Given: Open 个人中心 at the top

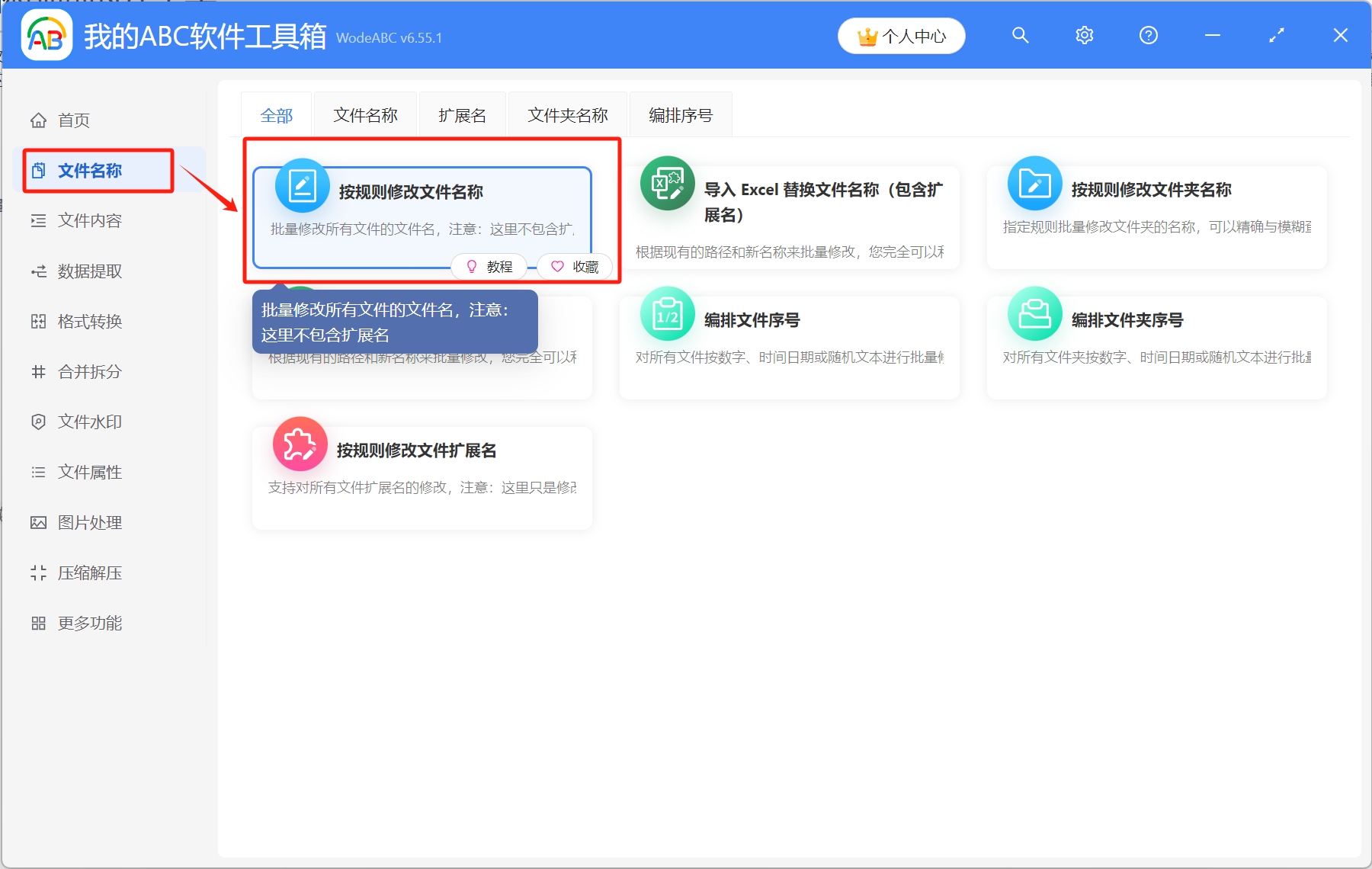Looking at the screenshot, I should pos(901,35).
